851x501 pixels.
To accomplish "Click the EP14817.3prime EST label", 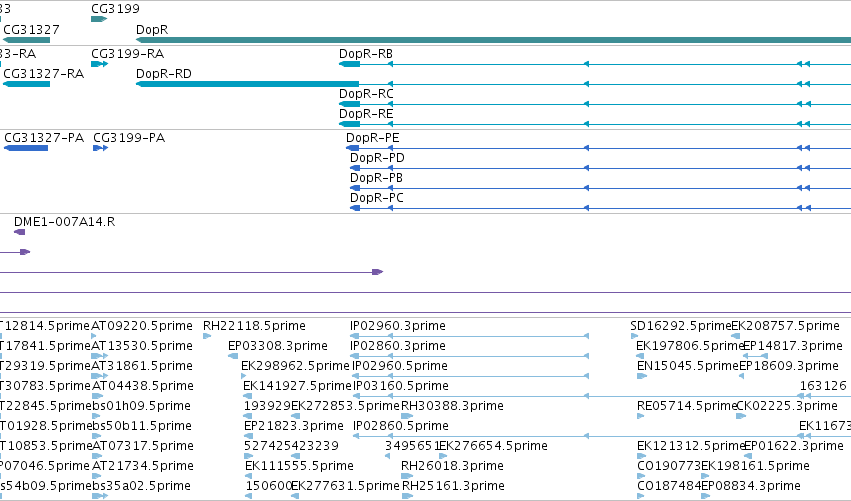I will click(x=793, y=346).
